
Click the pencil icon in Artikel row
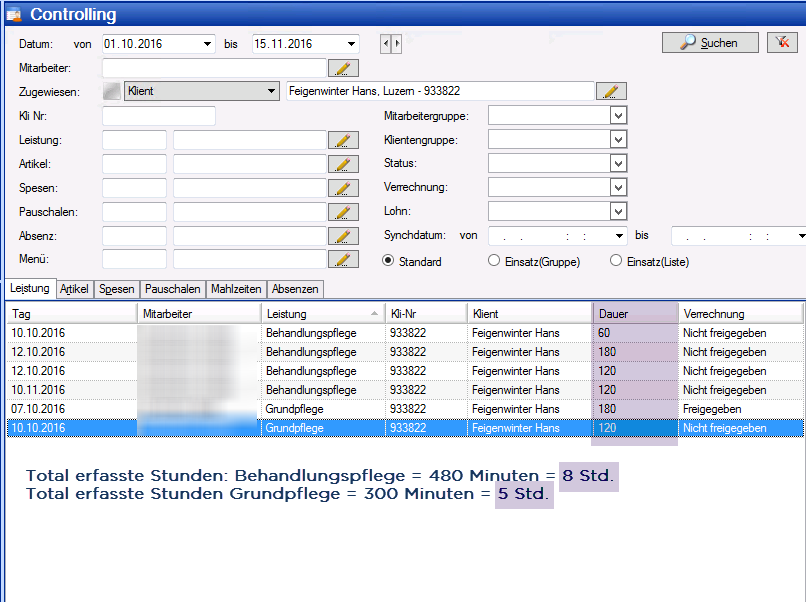(x=343, y=164)
